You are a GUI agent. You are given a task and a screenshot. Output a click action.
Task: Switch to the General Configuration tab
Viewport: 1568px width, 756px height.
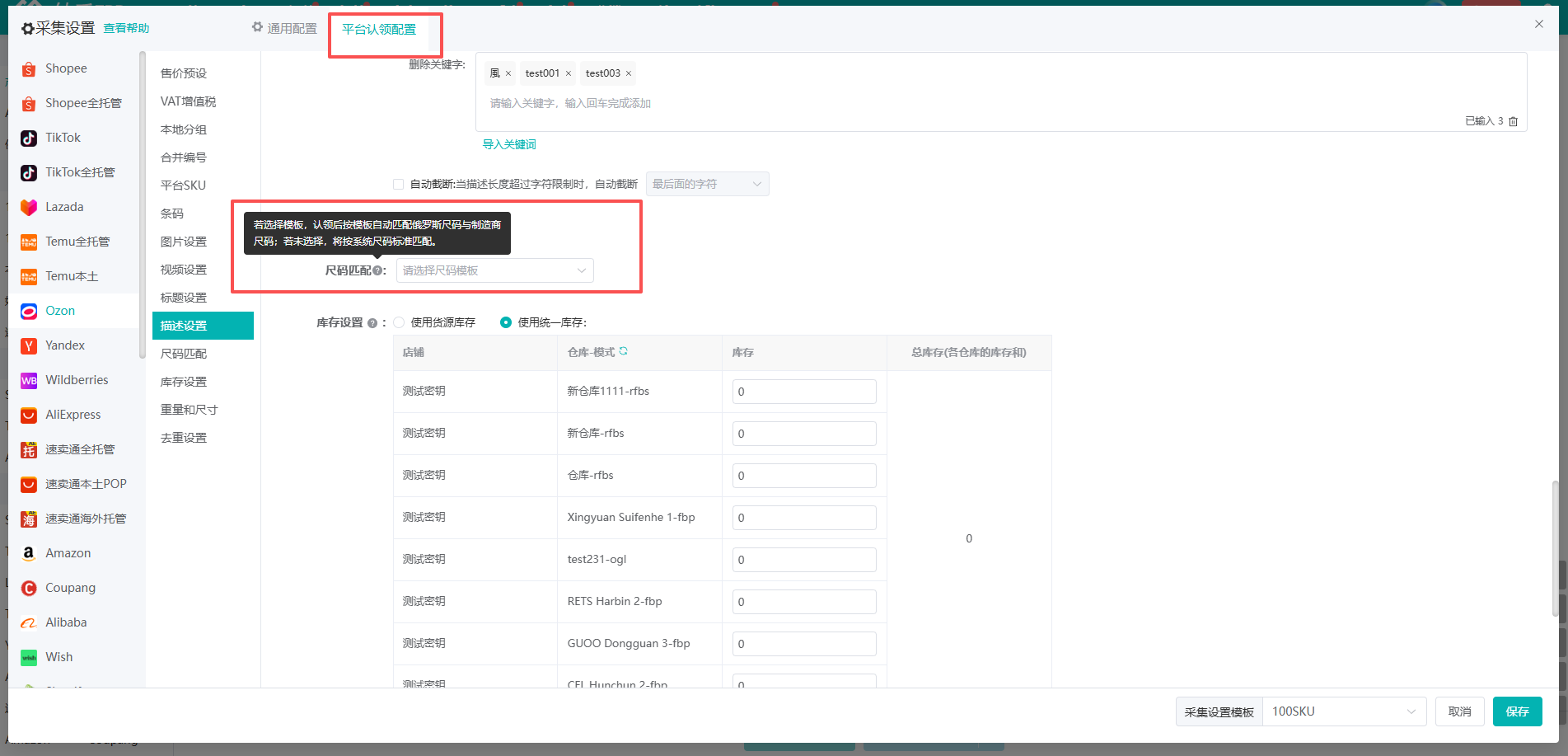[x=285, y=28]
